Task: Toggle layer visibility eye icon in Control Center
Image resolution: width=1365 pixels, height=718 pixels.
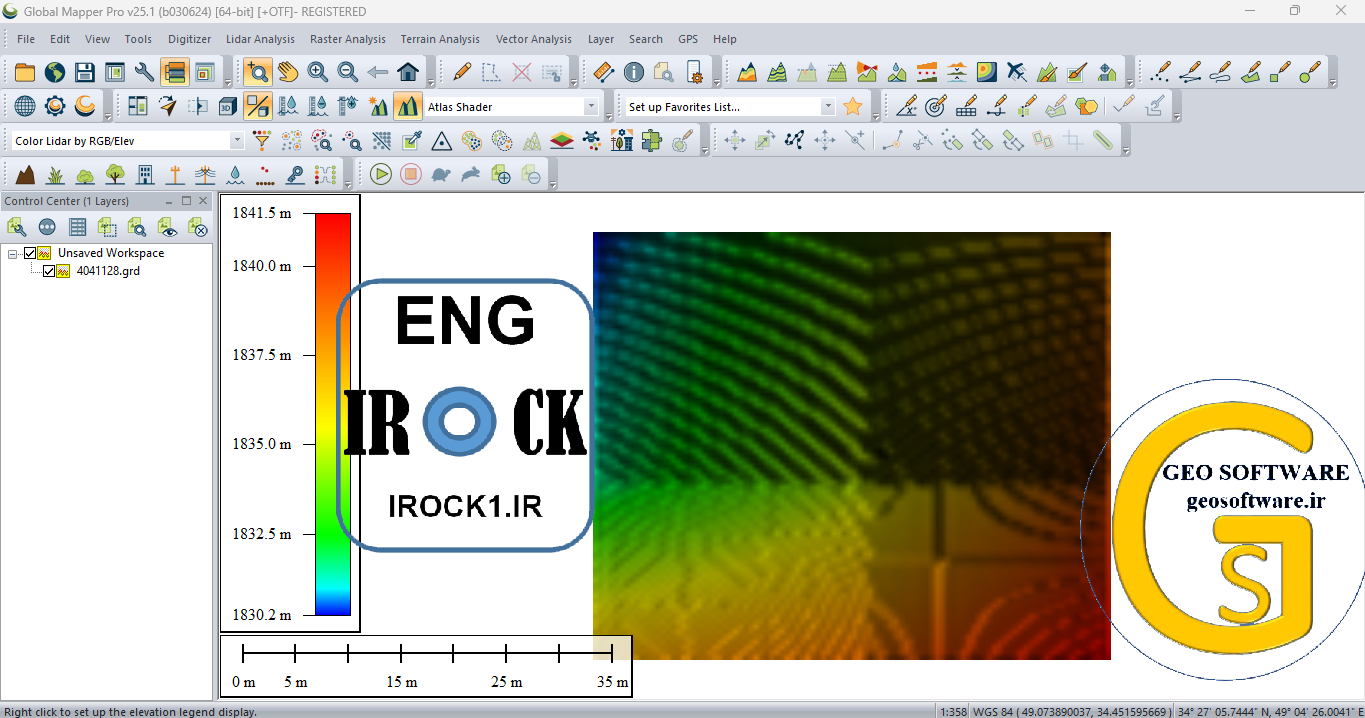Action: click(x=167, y=228)
